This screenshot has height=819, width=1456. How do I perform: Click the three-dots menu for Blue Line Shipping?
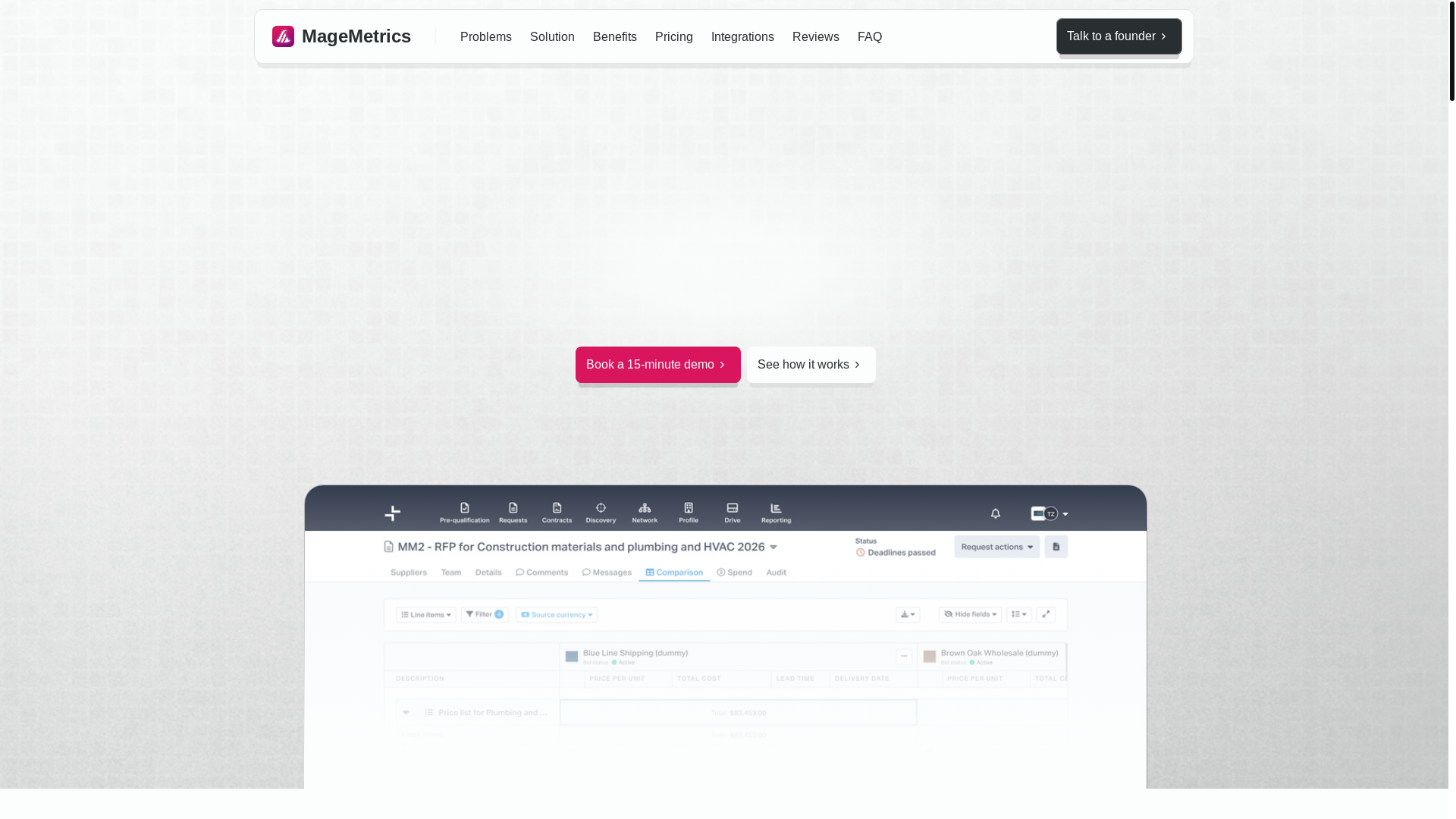(x=904, y=656)
